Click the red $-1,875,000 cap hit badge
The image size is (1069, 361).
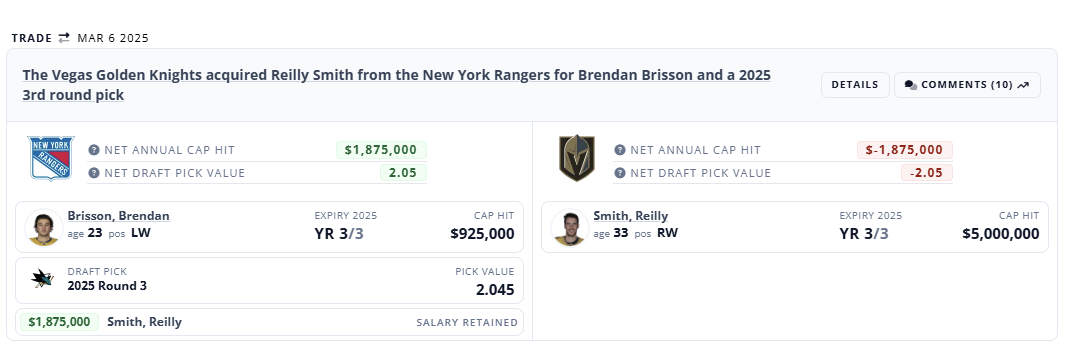[905, 150]
